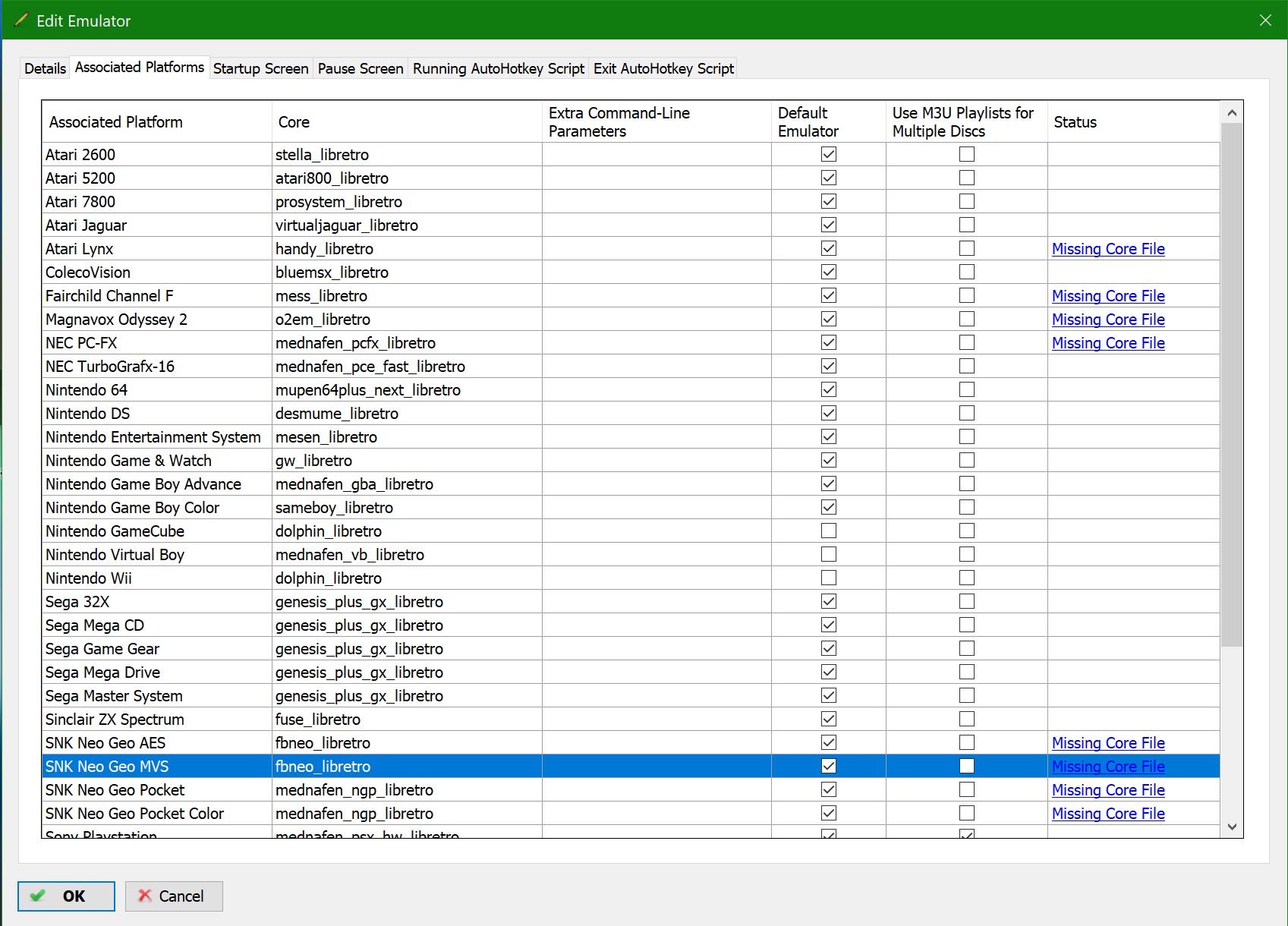Select the SNK Neo Geo MVS platform cell
Screen dimensions: 1288x926
point(156,767)
